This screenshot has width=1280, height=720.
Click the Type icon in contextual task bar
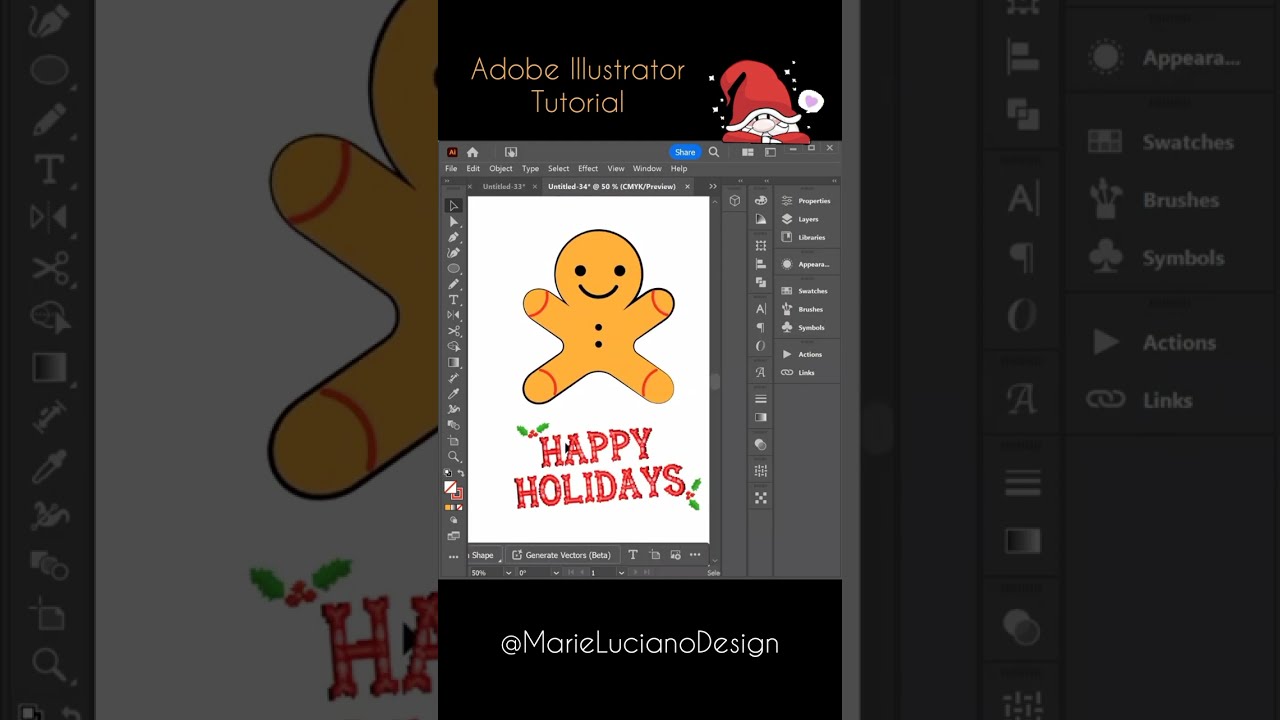tap(632, 555)
